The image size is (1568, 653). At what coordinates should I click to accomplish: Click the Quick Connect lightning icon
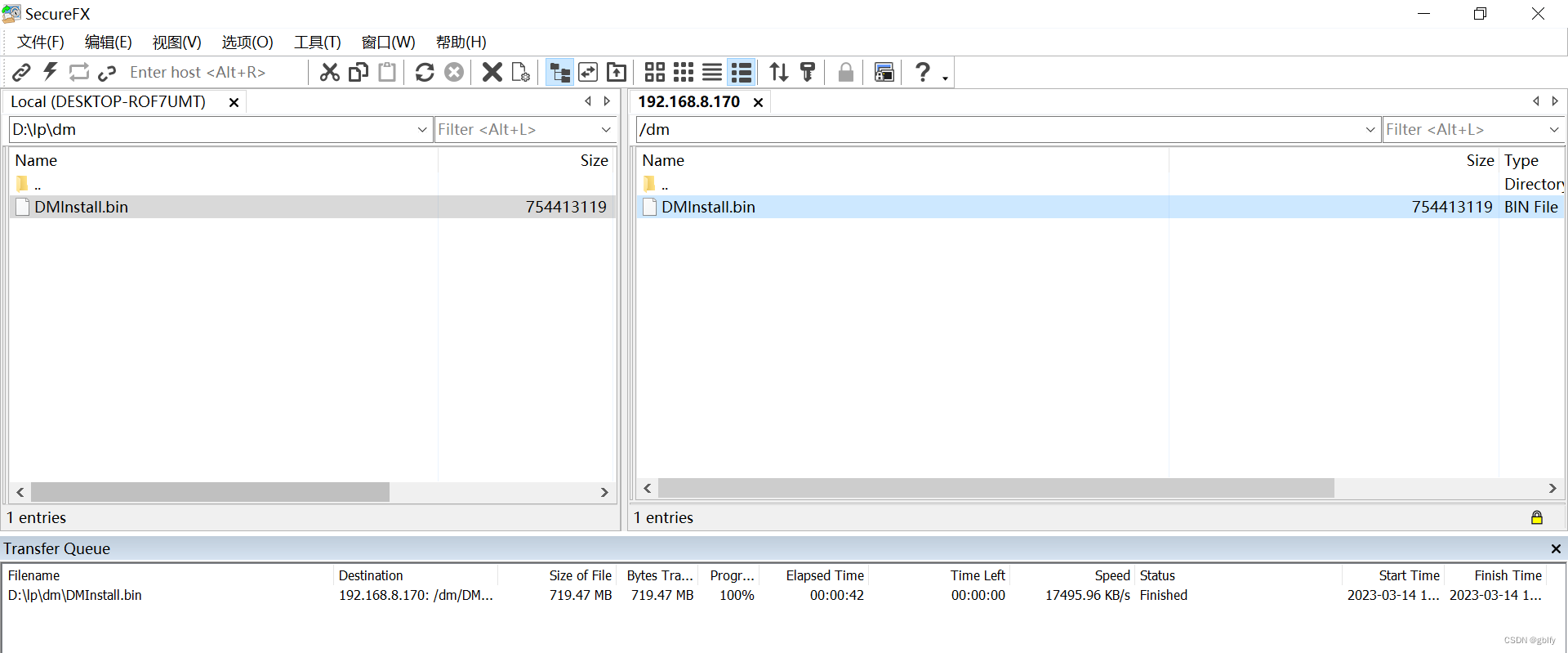pos(50,72)
